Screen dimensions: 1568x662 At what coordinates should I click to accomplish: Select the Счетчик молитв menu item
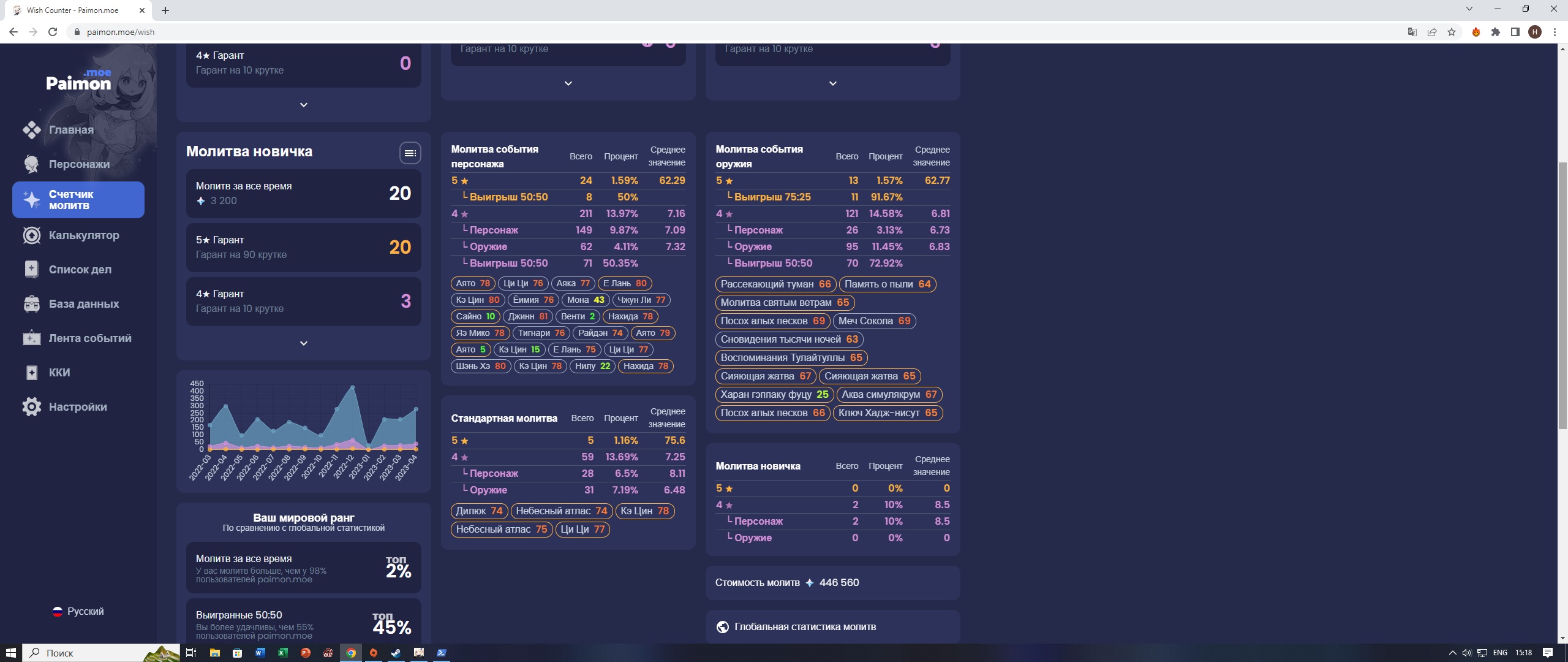[78, 200]
